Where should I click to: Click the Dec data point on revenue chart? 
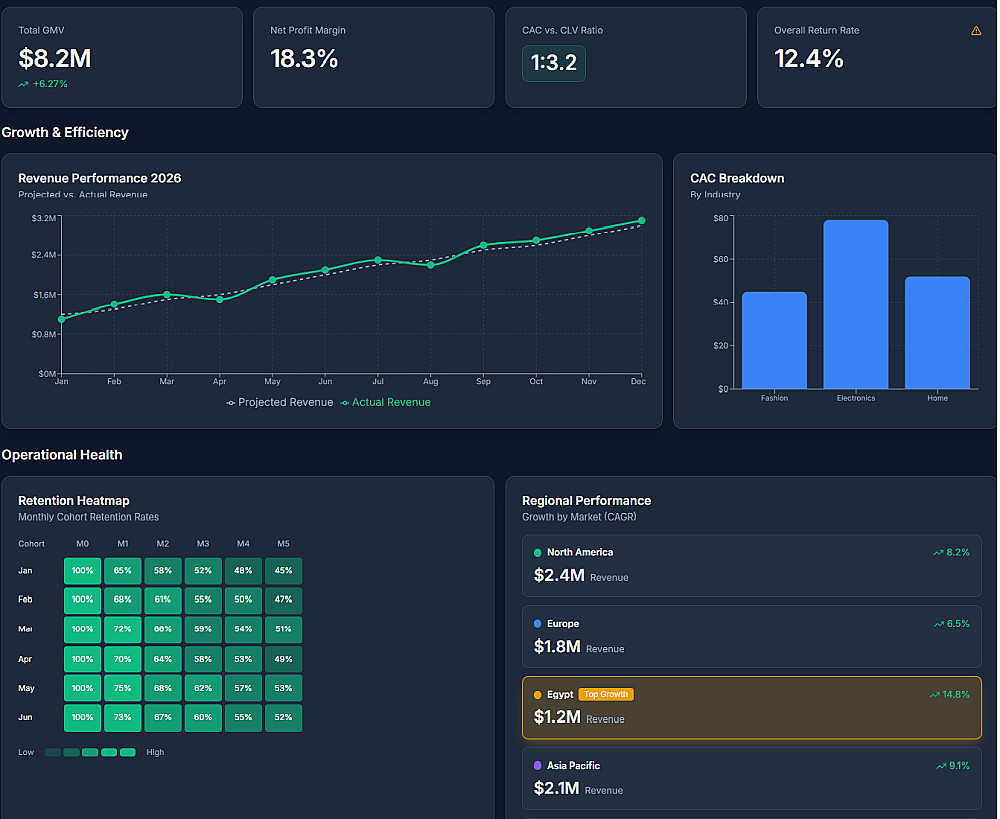pos(642,221)
